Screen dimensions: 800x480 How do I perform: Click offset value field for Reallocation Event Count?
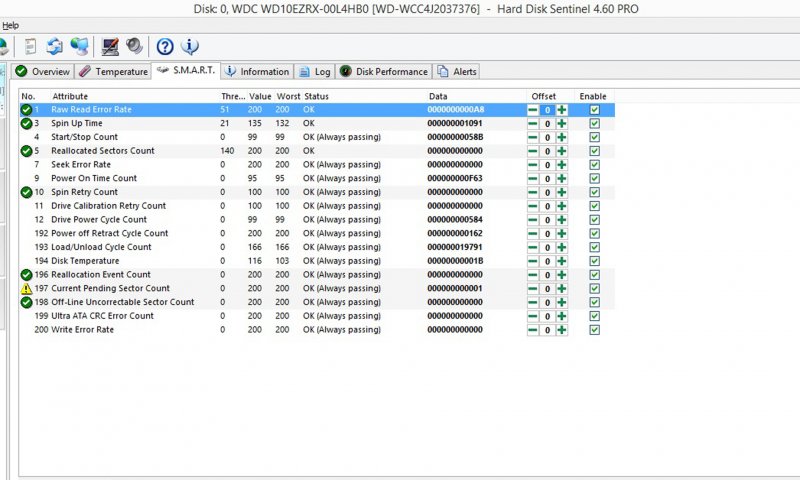tap(547, 275)
